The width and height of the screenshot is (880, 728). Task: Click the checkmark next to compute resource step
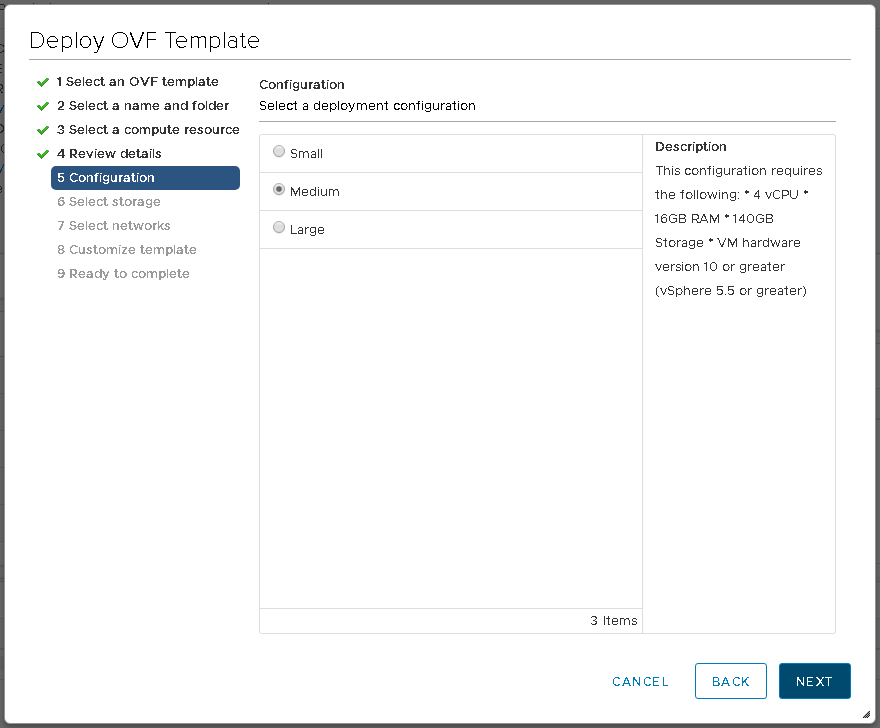[43, 130]
